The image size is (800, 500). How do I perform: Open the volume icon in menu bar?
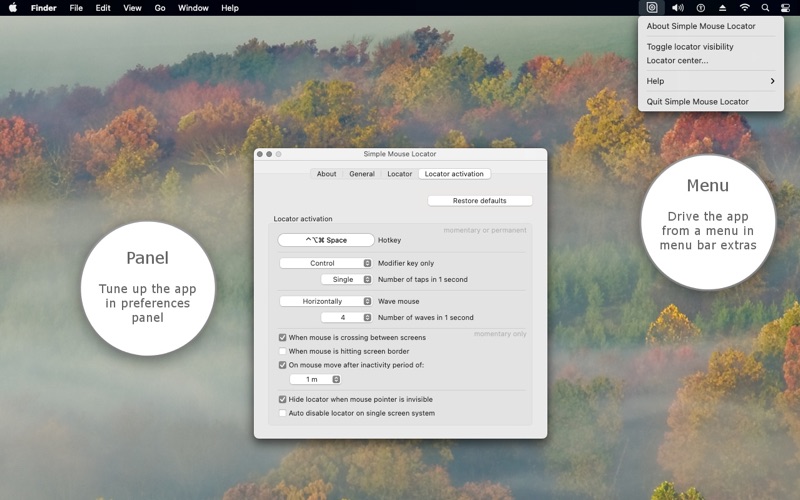[x=677, y=8]
